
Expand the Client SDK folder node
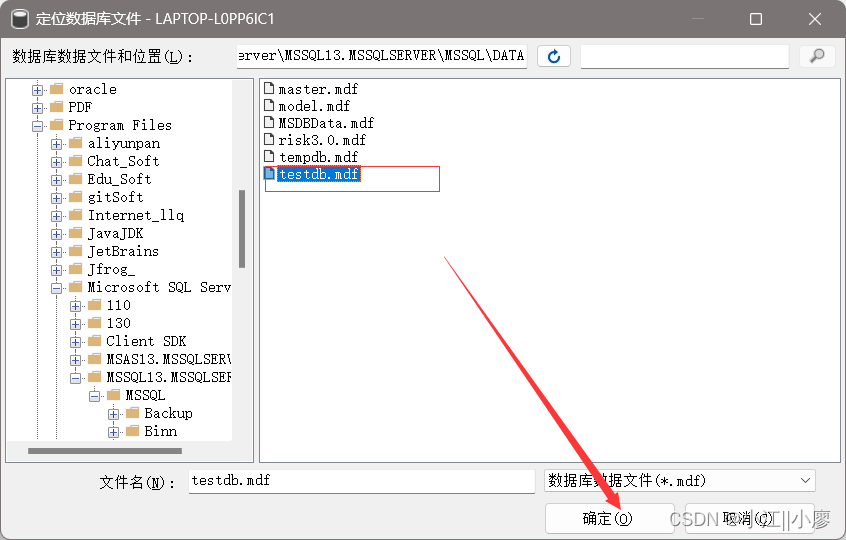[x=76, y=343]
